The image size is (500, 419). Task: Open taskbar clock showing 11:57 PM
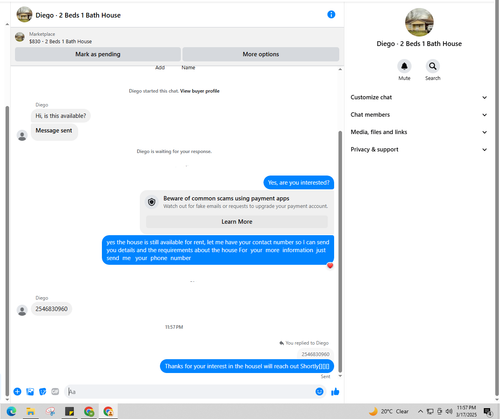pyautogui.click(x=466, y=411)
